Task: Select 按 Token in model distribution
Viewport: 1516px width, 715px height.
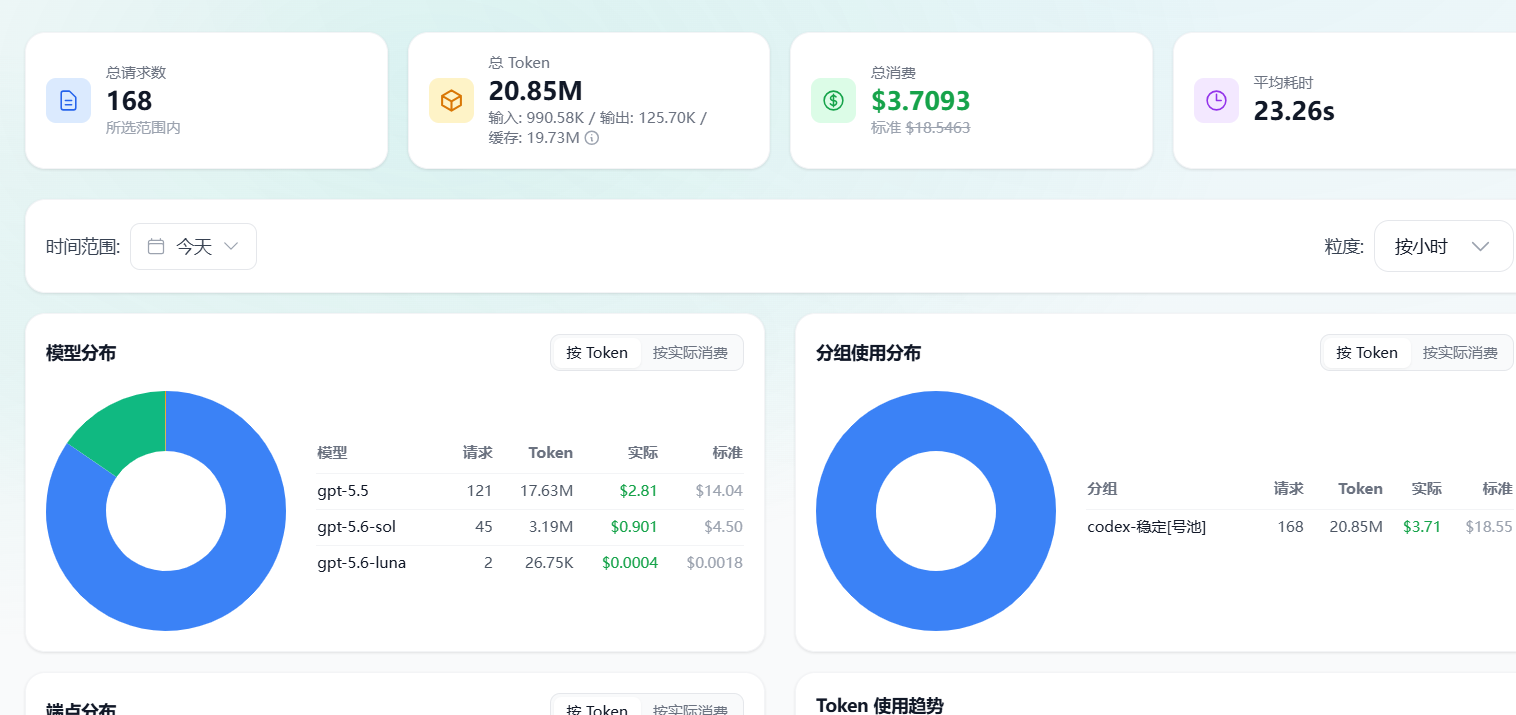Action: point(597,352)
